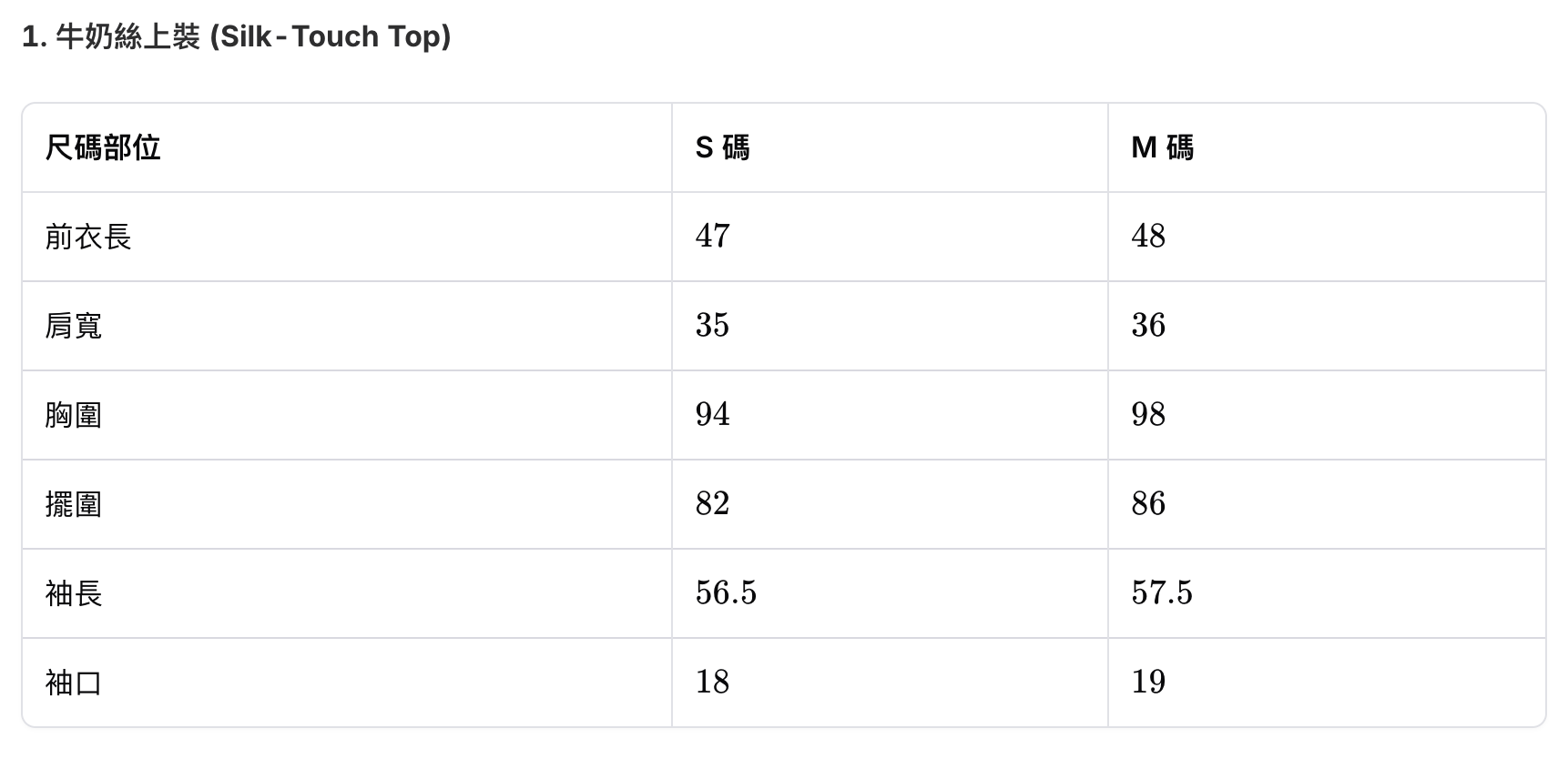Click the 擺圍 S size value 82
This screenshot has width=1568, height=759.
point(712,504)
